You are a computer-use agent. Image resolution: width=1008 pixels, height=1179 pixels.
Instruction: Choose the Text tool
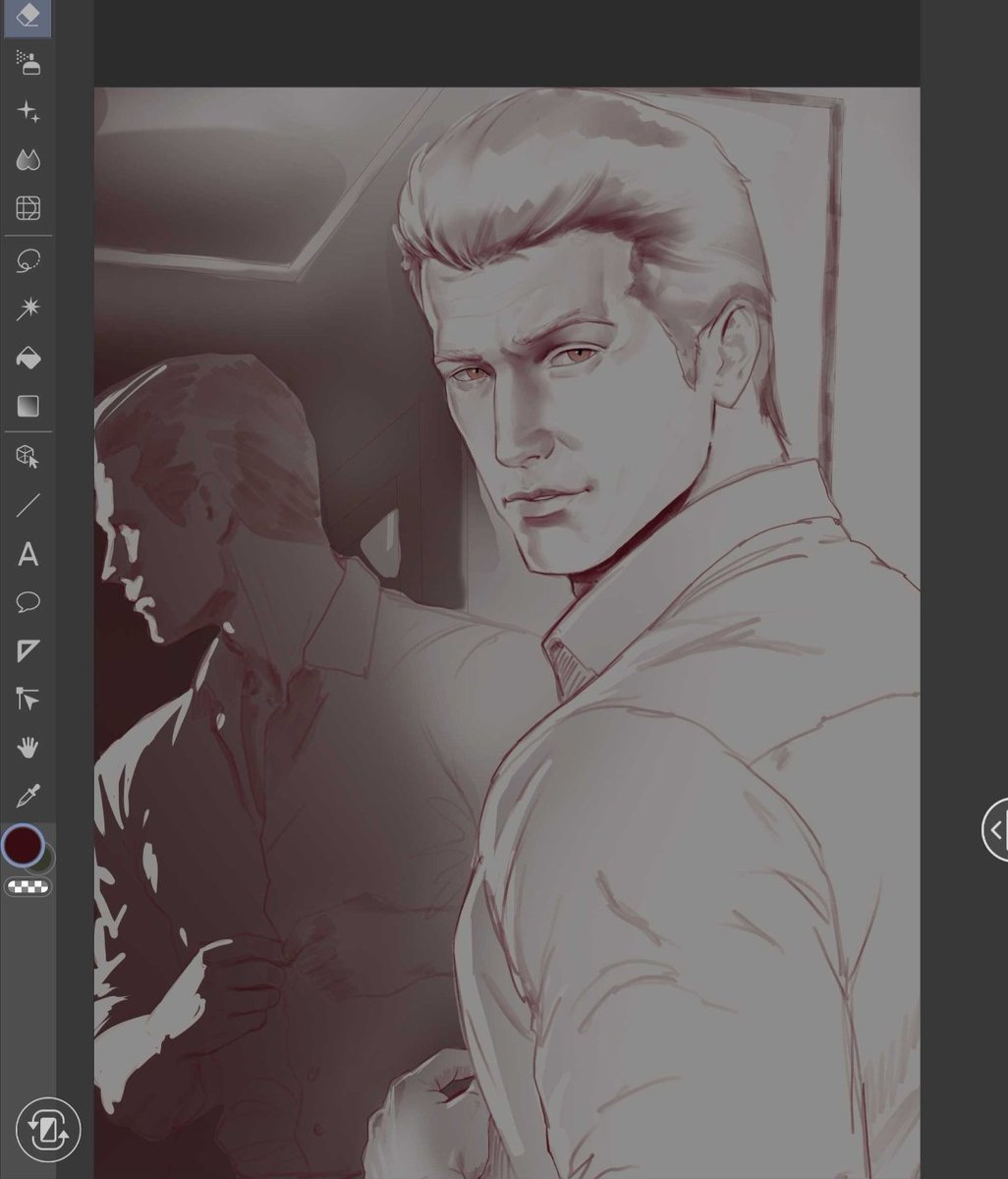28,554
